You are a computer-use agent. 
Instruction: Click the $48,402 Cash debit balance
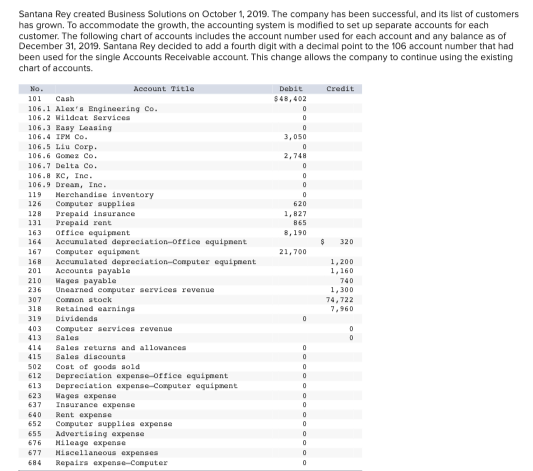[290, 99]
